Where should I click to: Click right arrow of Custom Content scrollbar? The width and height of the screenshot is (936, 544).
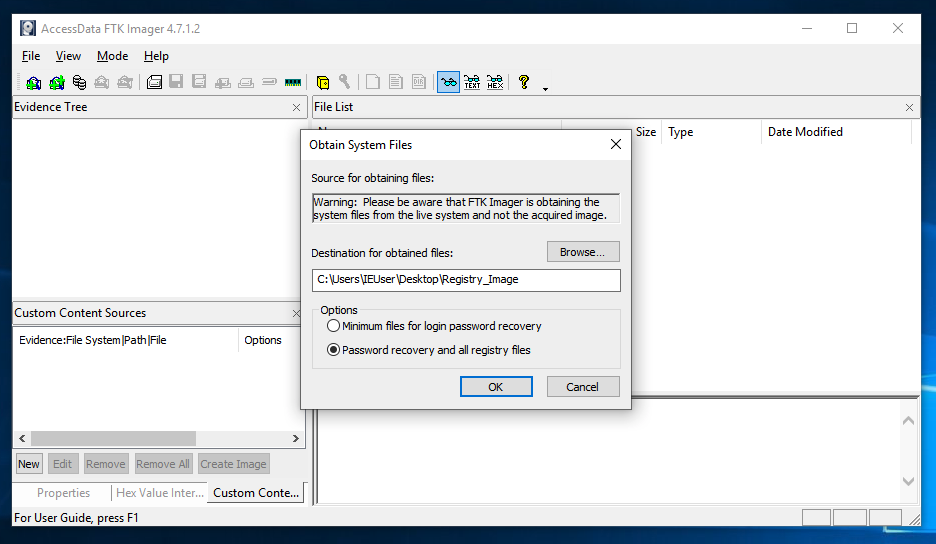pos(295,438)
